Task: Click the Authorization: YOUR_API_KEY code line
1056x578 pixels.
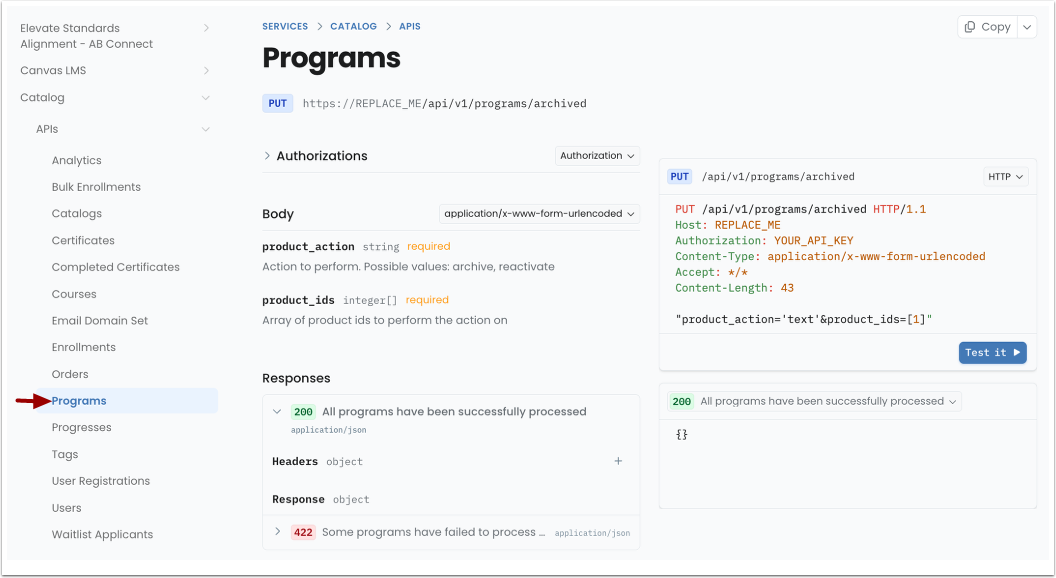Action: [x=764, y=240]
